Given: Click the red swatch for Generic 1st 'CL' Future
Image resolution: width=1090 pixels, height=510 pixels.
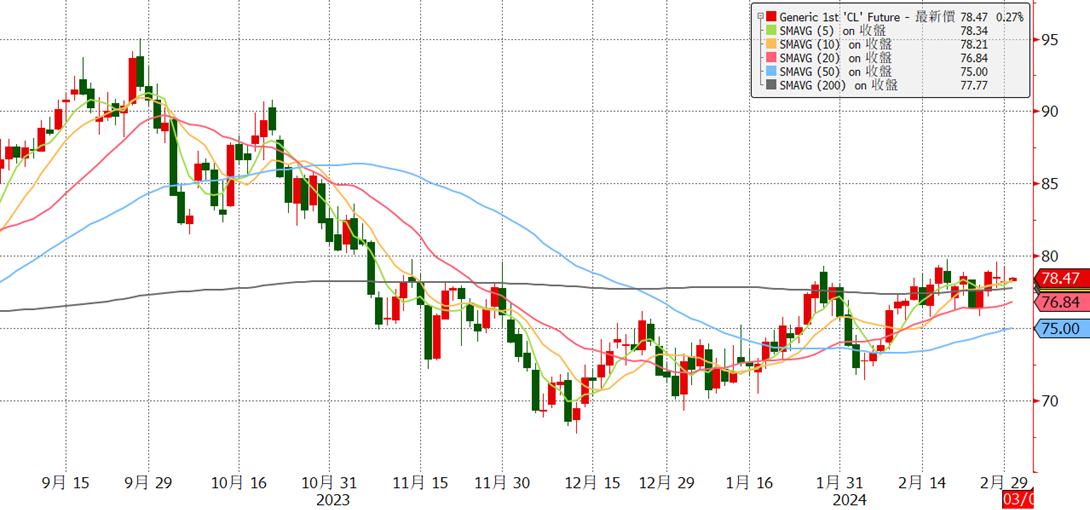Looking at the screenshot, I should (772, 16).
